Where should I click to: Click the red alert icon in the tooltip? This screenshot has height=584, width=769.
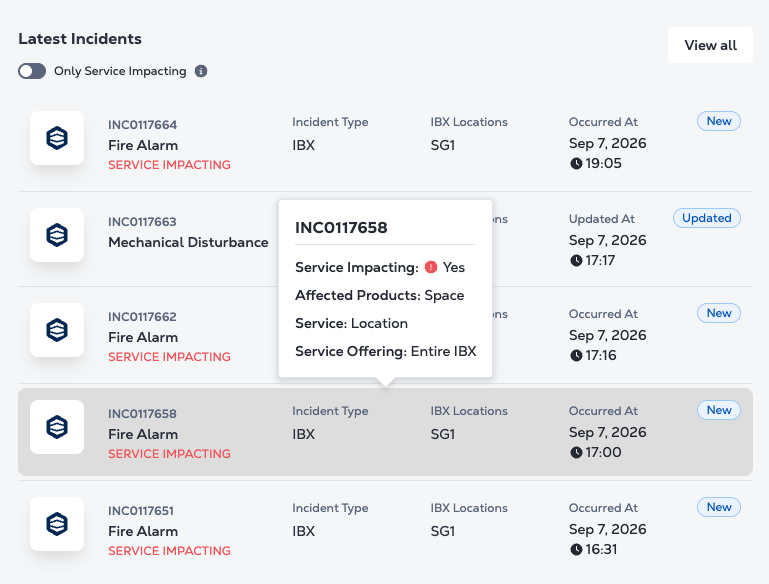click(x=431, y=267)
